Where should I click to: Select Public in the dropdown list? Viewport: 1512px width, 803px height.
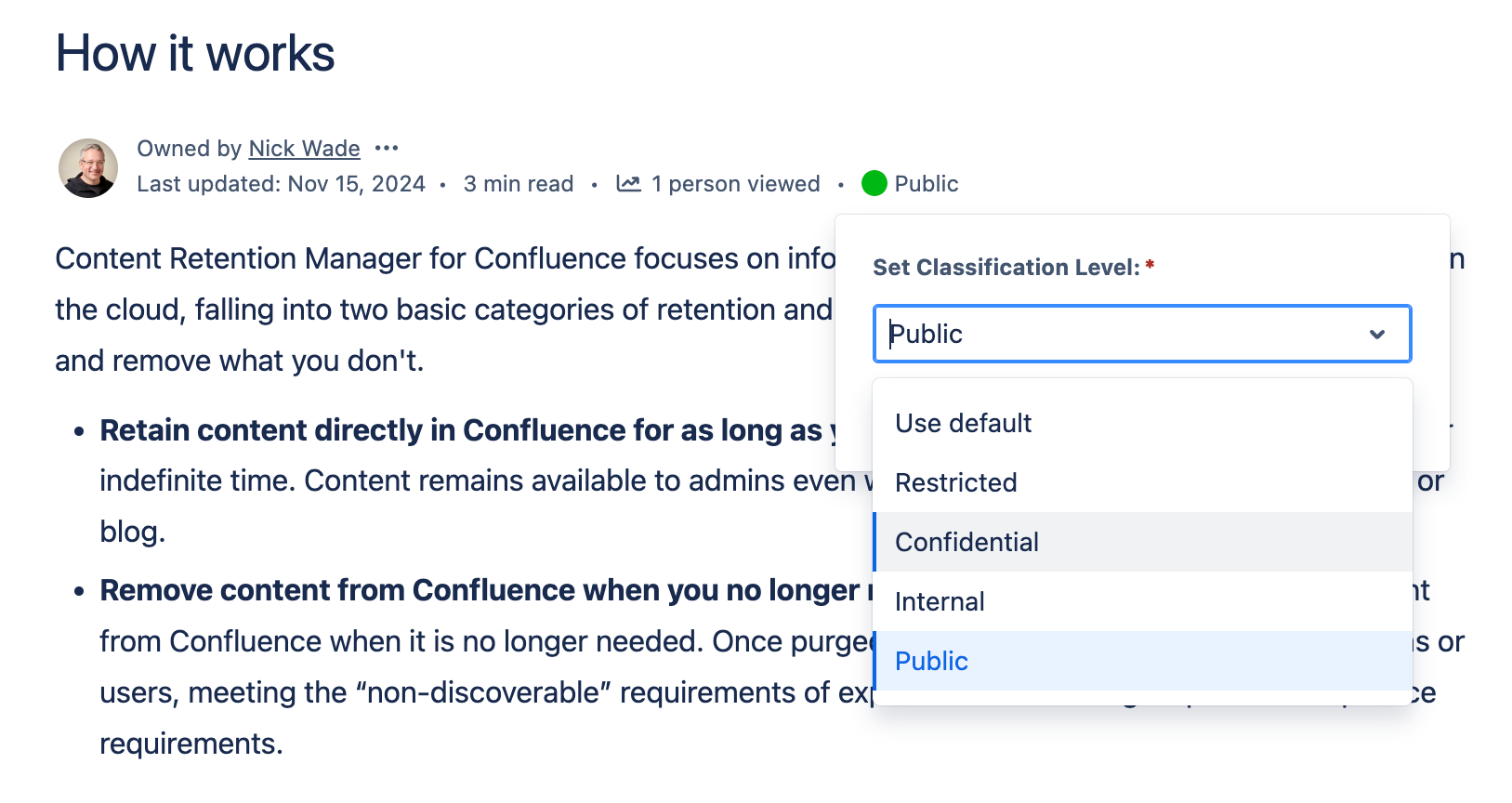point(931,661)
